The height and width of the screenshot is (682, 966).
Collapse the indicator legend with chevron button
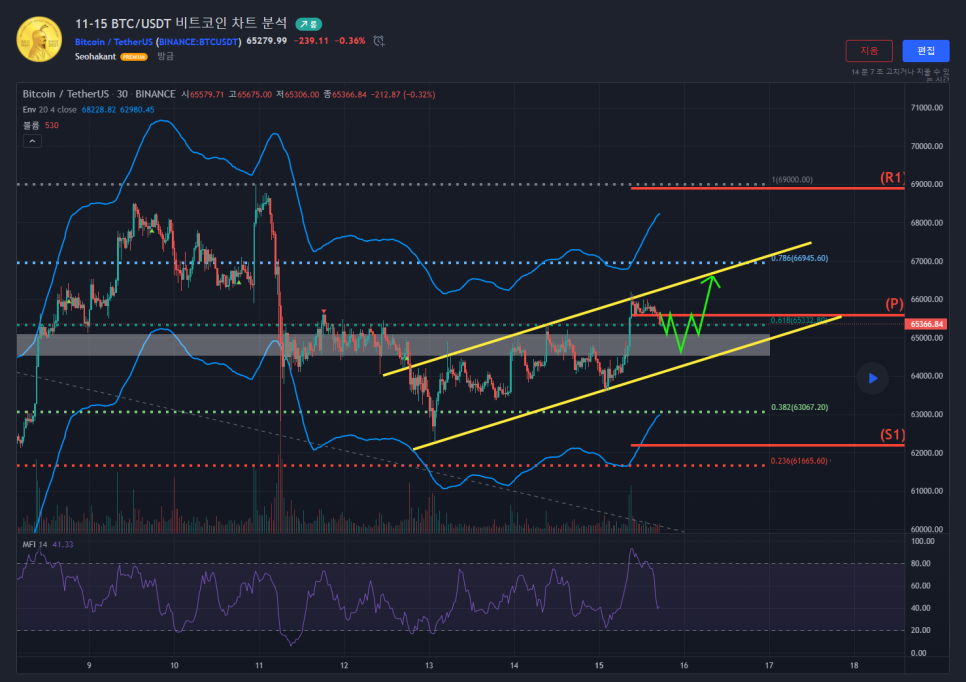(x=32, y=143)
